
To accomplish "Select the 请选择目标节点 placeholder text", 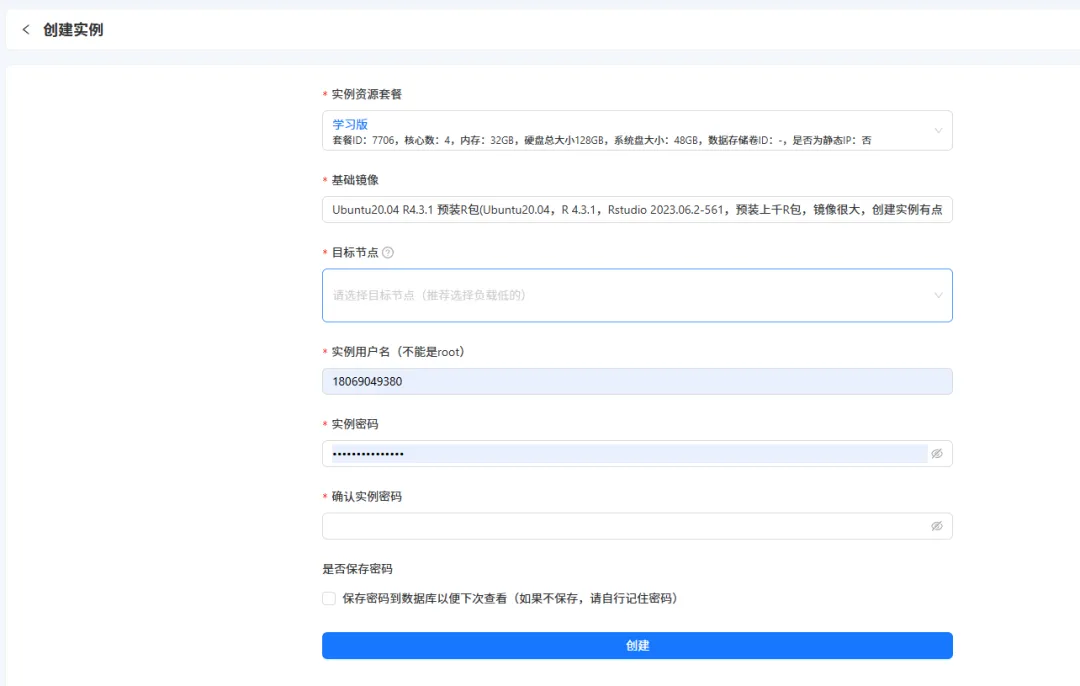I will [x=429, y=295].
